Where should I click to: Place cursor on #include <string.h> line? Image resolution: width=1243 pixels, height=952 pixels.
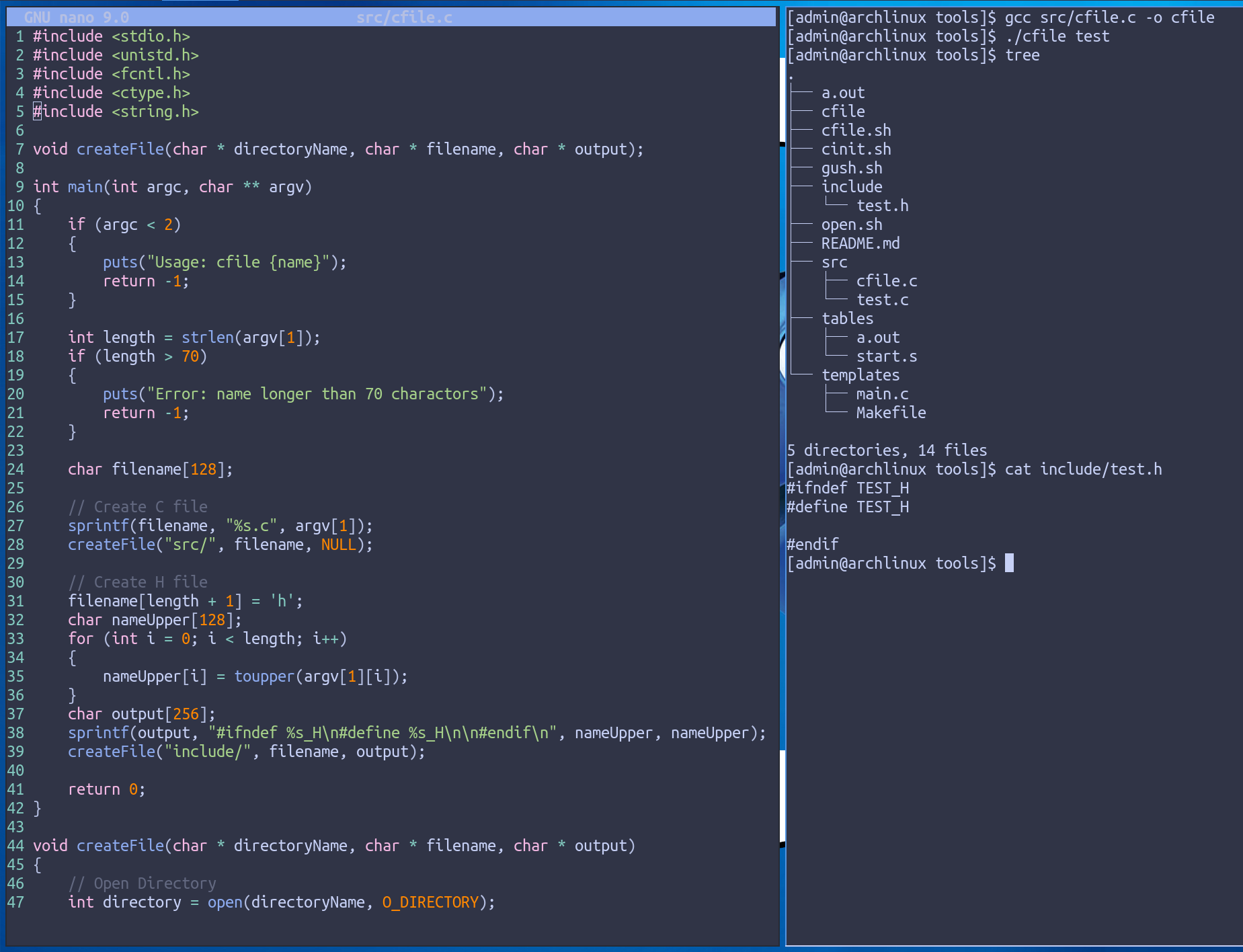point(116,112)
